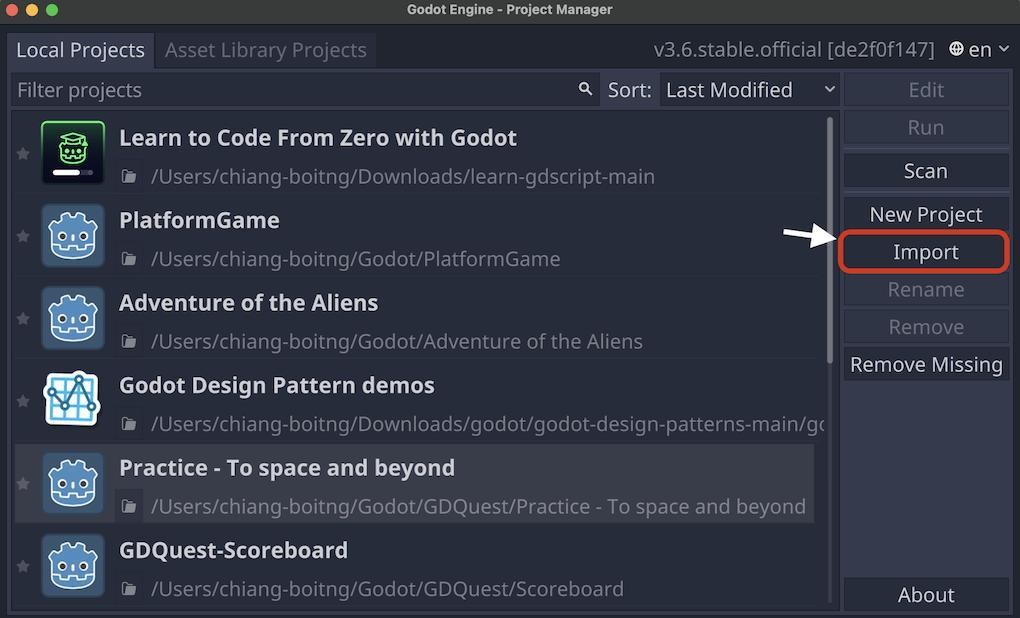Click the Edit button

[x=926, y=90]
